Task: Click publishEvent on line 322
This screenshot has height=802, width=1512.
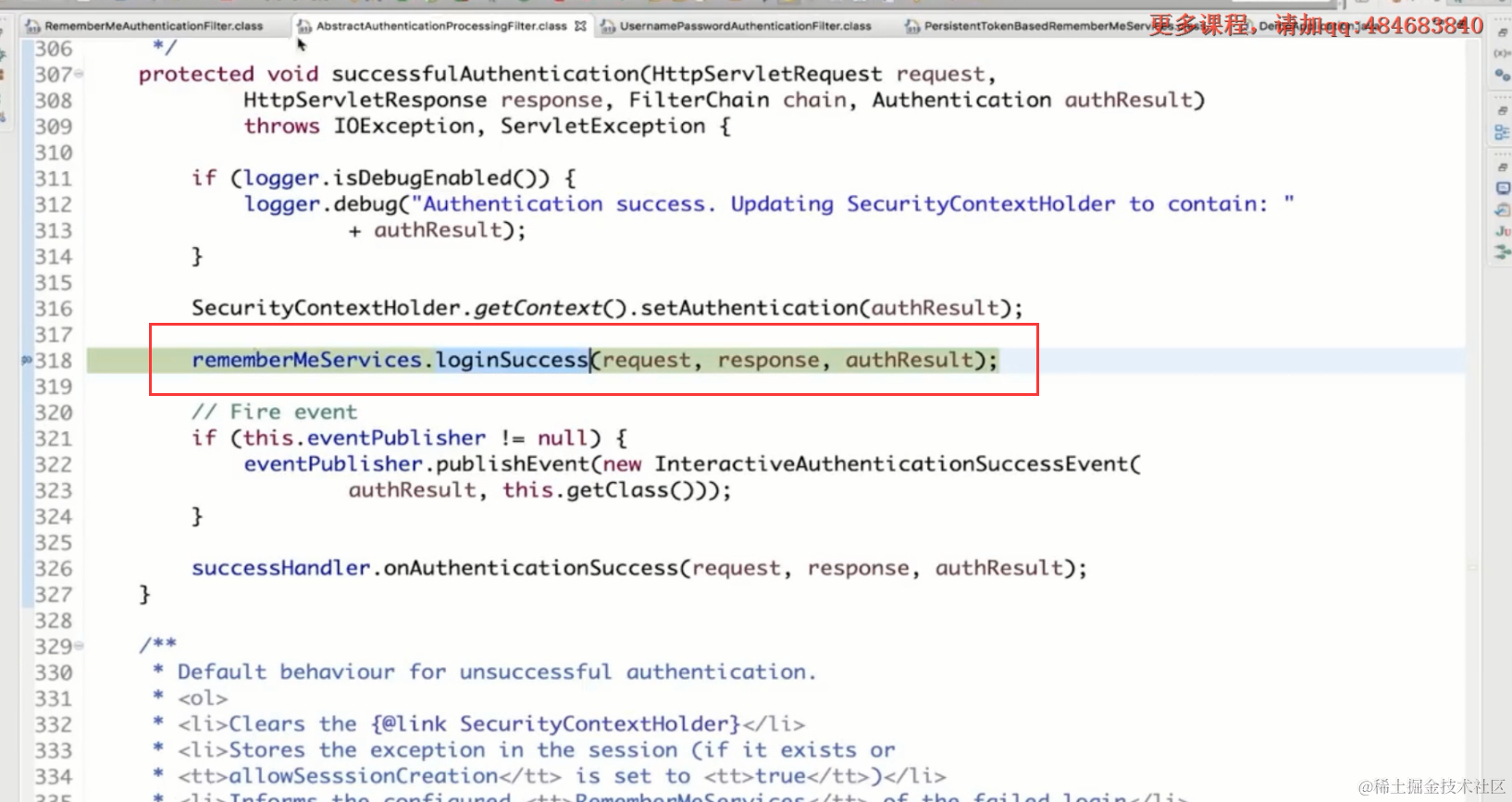Action: (513, 464)
